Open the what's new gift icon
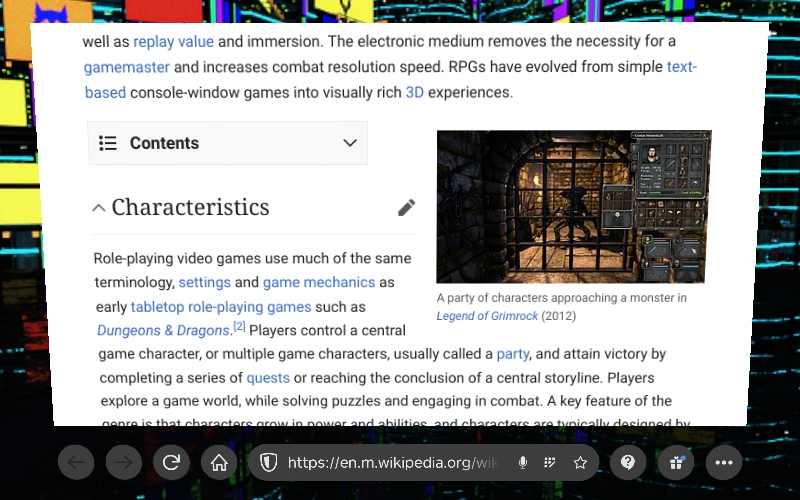The height and width of the screenshot is (500, 800). [676, 462]
